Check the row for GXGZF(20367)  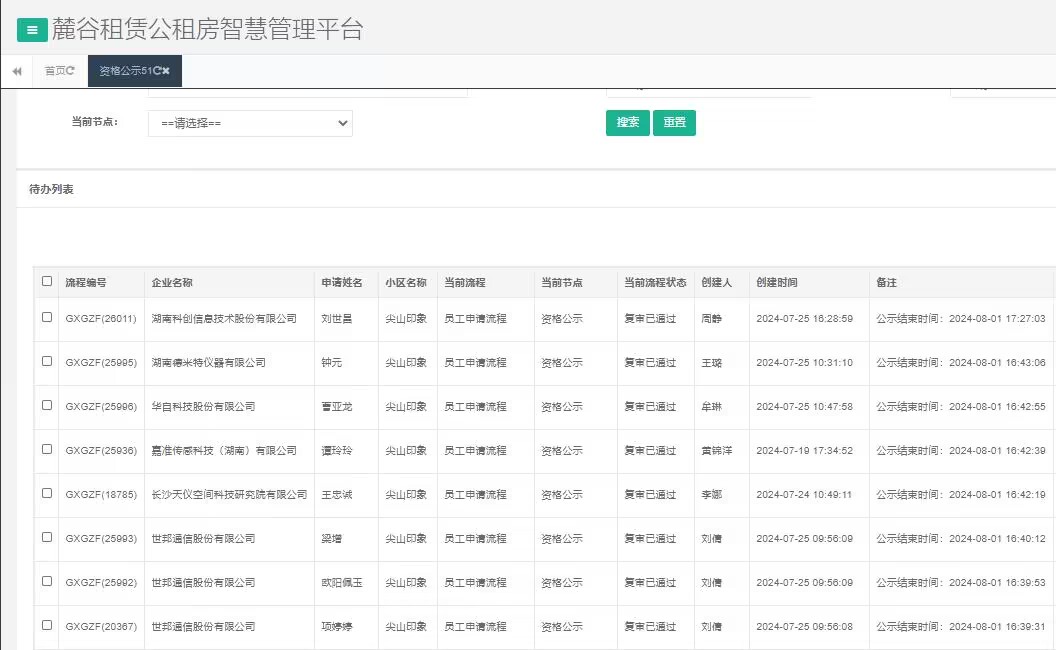coord(47,626)
